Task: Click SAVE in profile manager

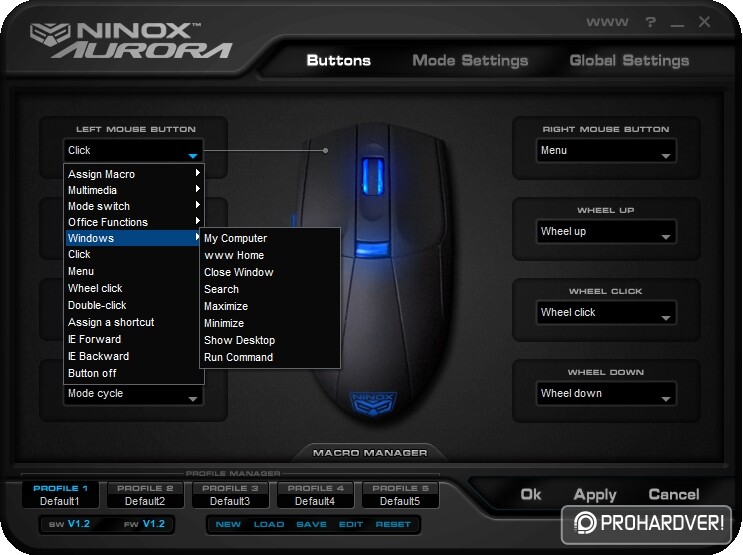Action: [x=311, y=525]
